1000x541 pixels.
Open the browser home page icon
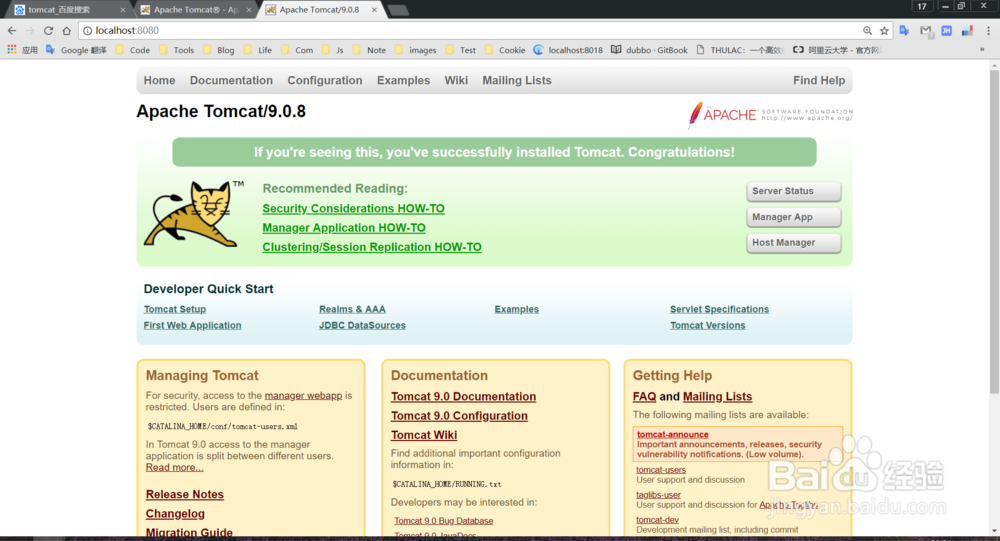(x=66, y=30)
